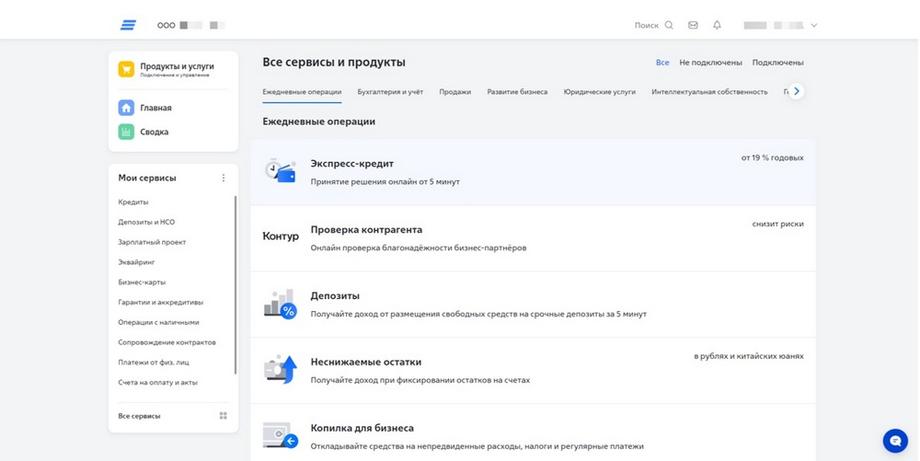Image resolution: width=920 pixels, height=461 pixels.
Task: Open the chat support bubble icon
Action: [x=895, y=440]
